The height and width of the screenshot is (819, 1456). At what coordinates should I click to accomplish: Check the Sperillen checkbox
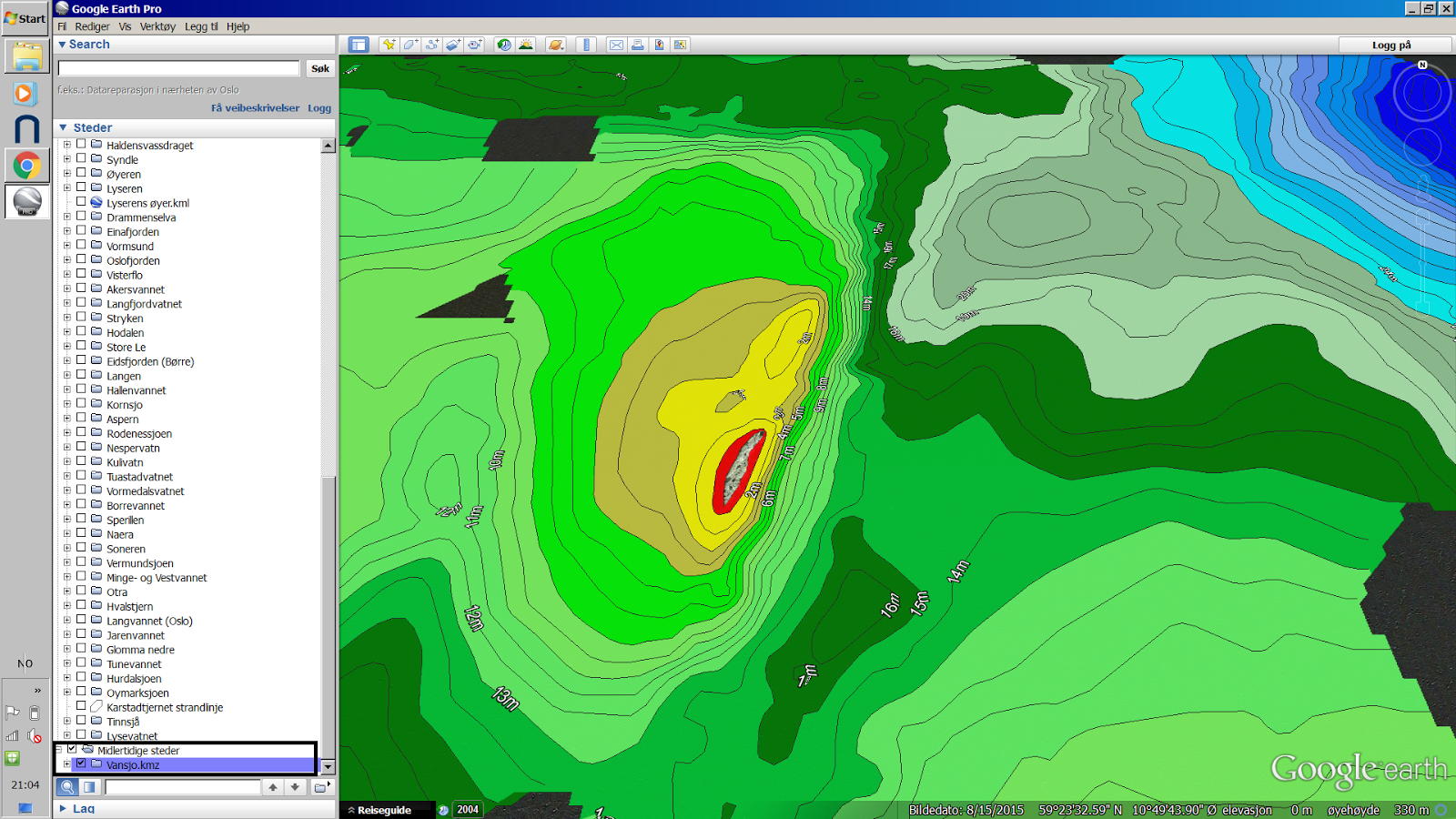[x=81, y=520]
